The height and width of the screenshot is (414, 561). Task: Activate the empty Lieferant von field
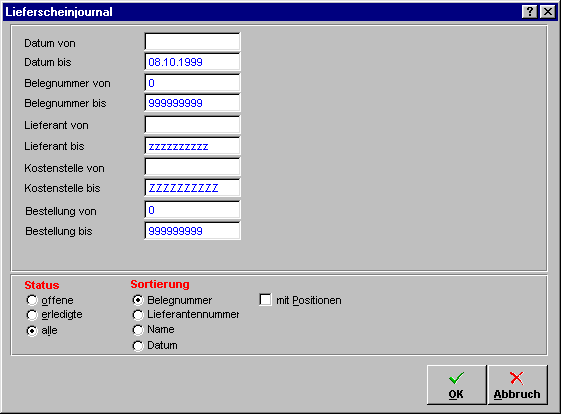(192, 125)
